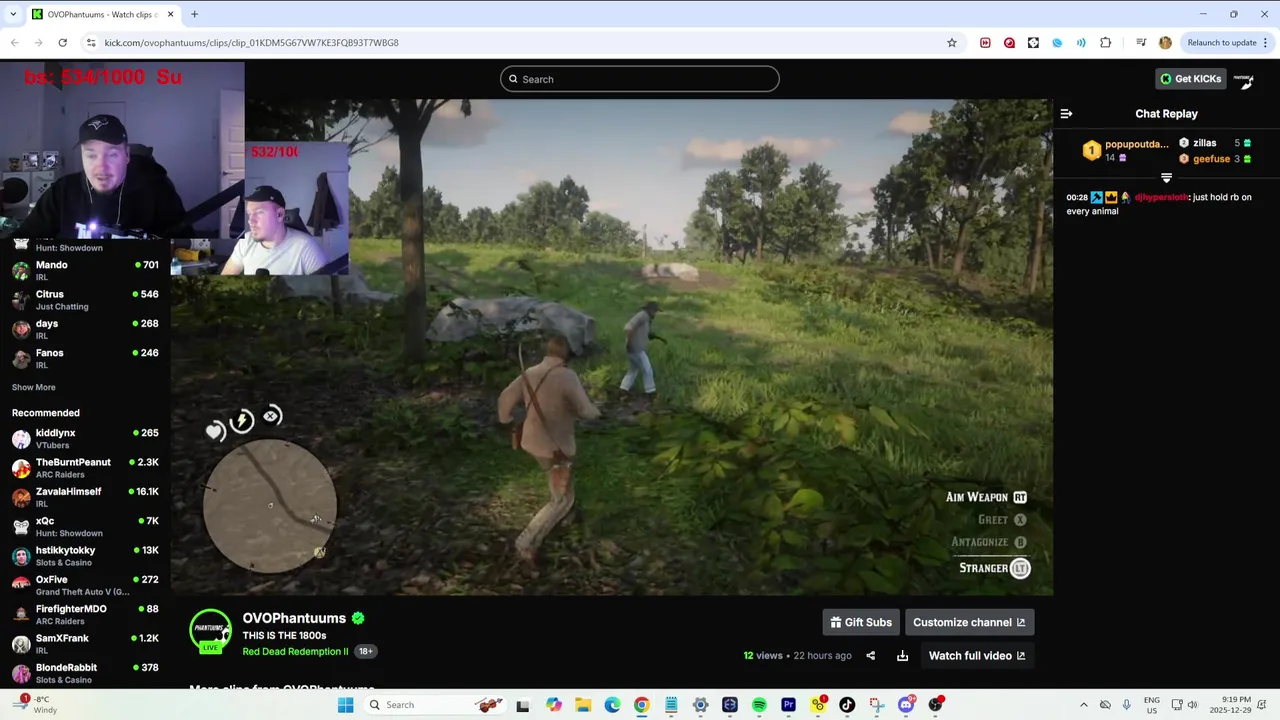Collapse the Chat Replay panel icon

(1066, 114)
